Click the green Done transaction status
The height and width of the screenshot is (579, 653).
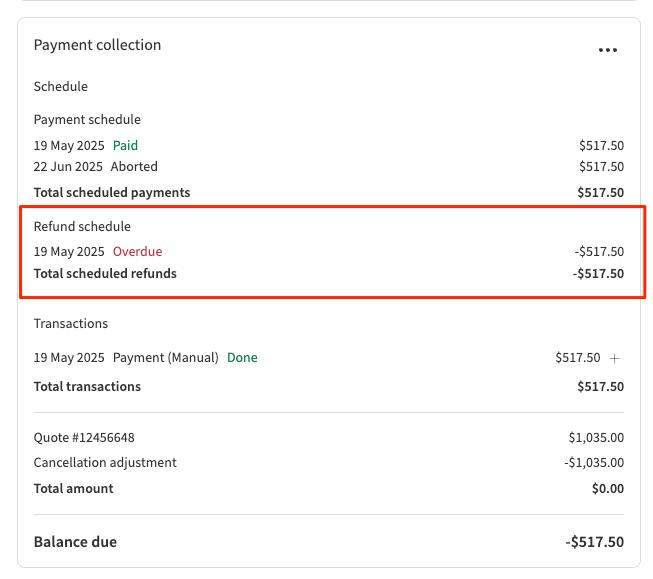pos(242,357)
